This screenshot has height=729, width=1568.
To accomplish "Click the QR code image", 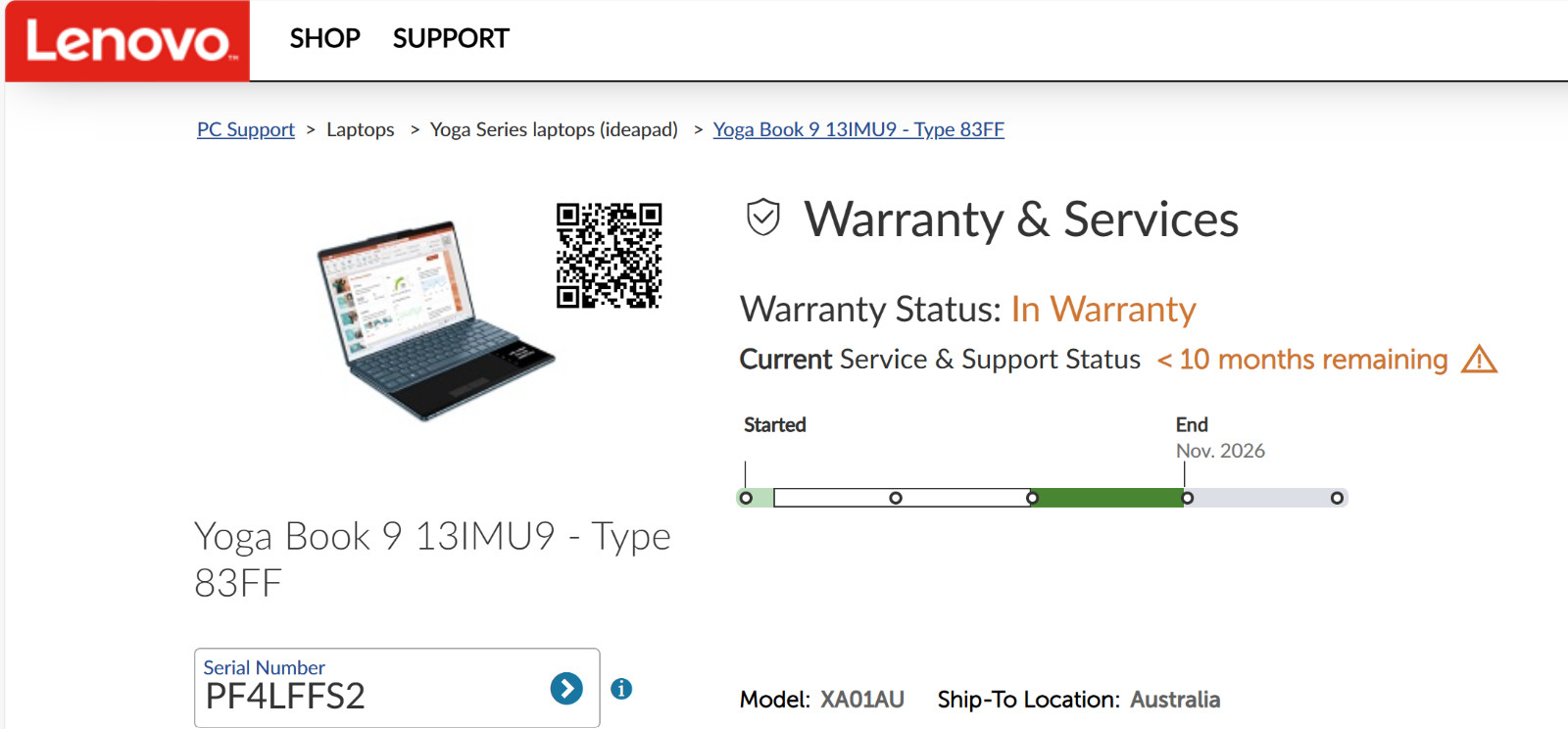I will (610, 256).
